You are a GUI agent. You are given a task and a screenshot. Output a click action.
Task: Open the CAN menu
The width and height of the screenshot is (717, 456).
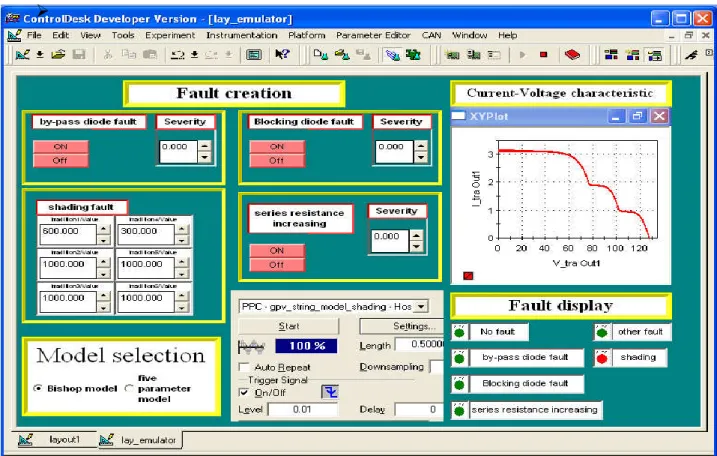pos(431,35)
